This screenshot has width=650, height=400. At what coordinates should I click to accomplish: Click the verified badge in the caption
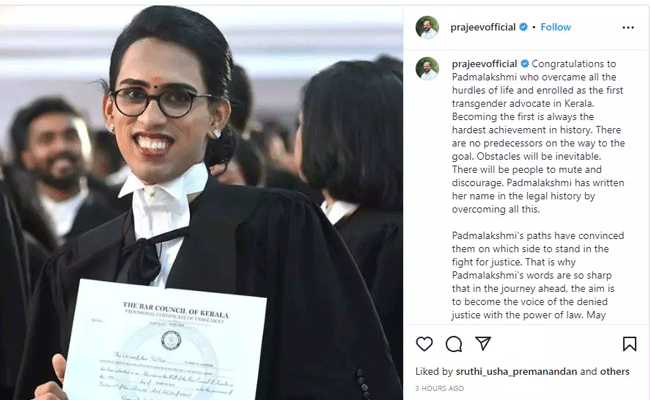tap(524, 64)
